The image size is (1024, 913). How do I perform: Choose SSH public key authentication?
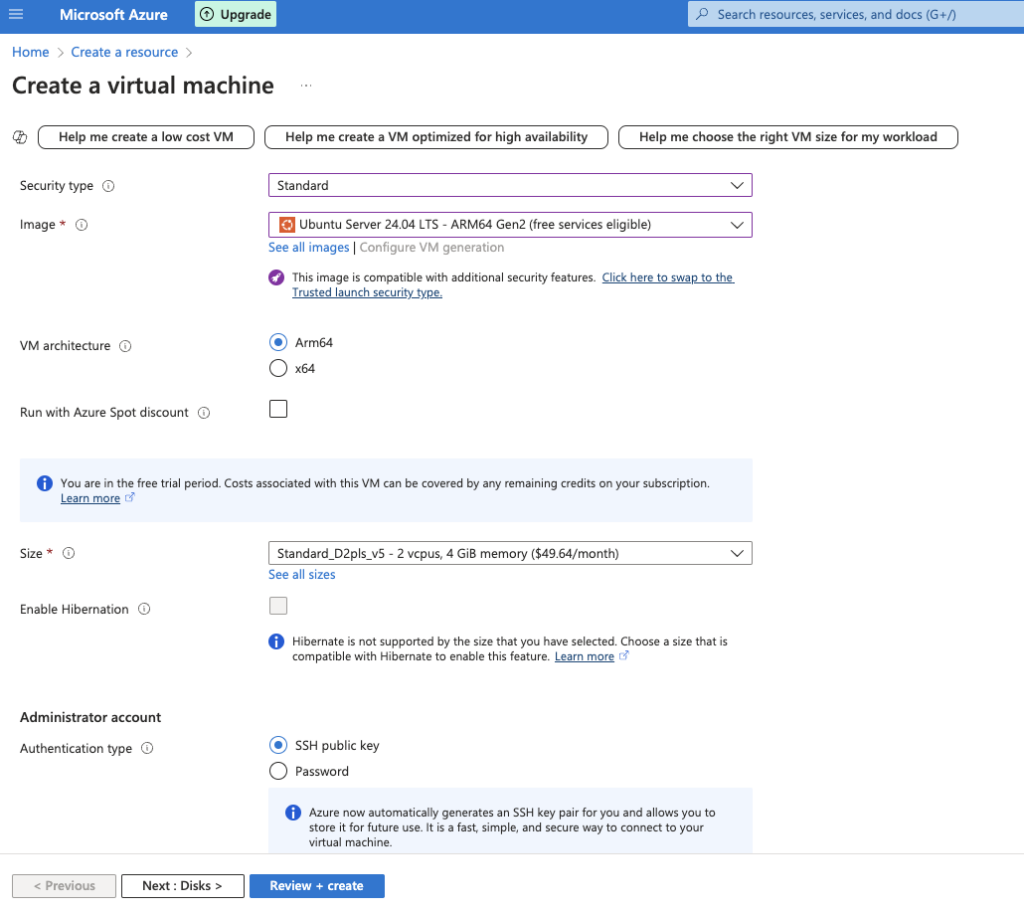coord(278,745)
